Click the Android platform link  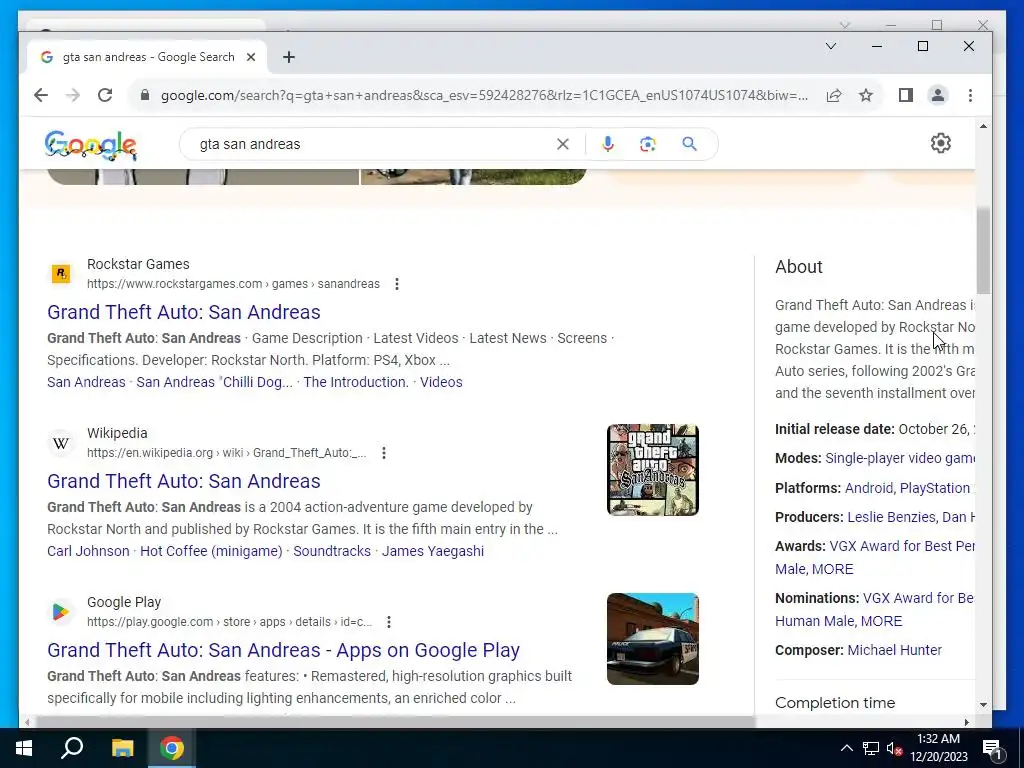[869, 488]
